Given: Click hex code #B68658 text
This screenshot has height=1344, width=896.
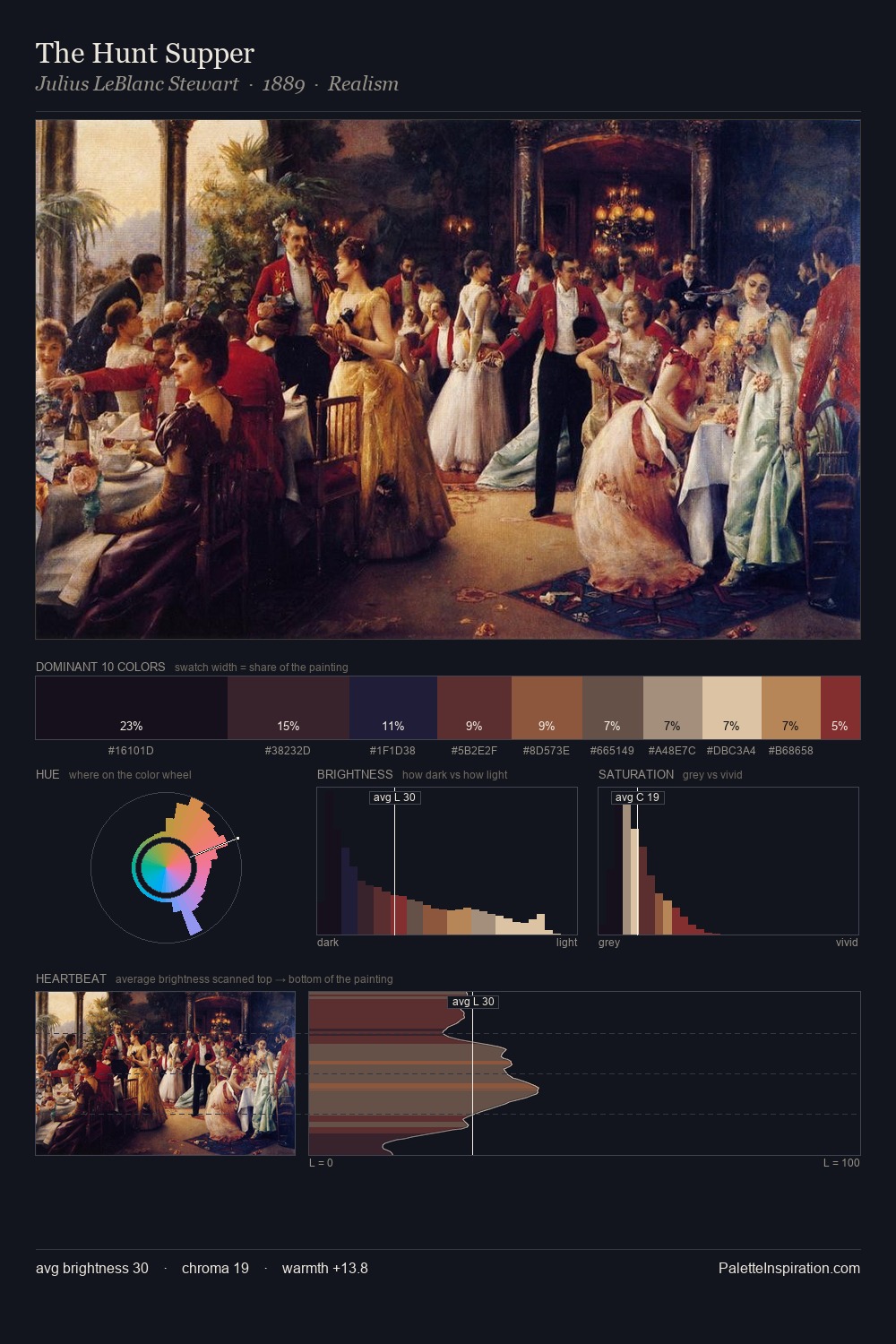Looking at the screenshot, I should [x=790, y=751].
